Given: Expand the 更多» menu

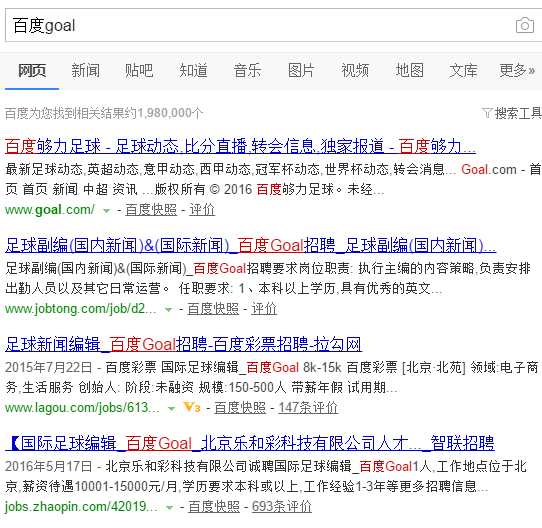Looking at the screenshot, I should pyautogui.click(x=517, y=71).
